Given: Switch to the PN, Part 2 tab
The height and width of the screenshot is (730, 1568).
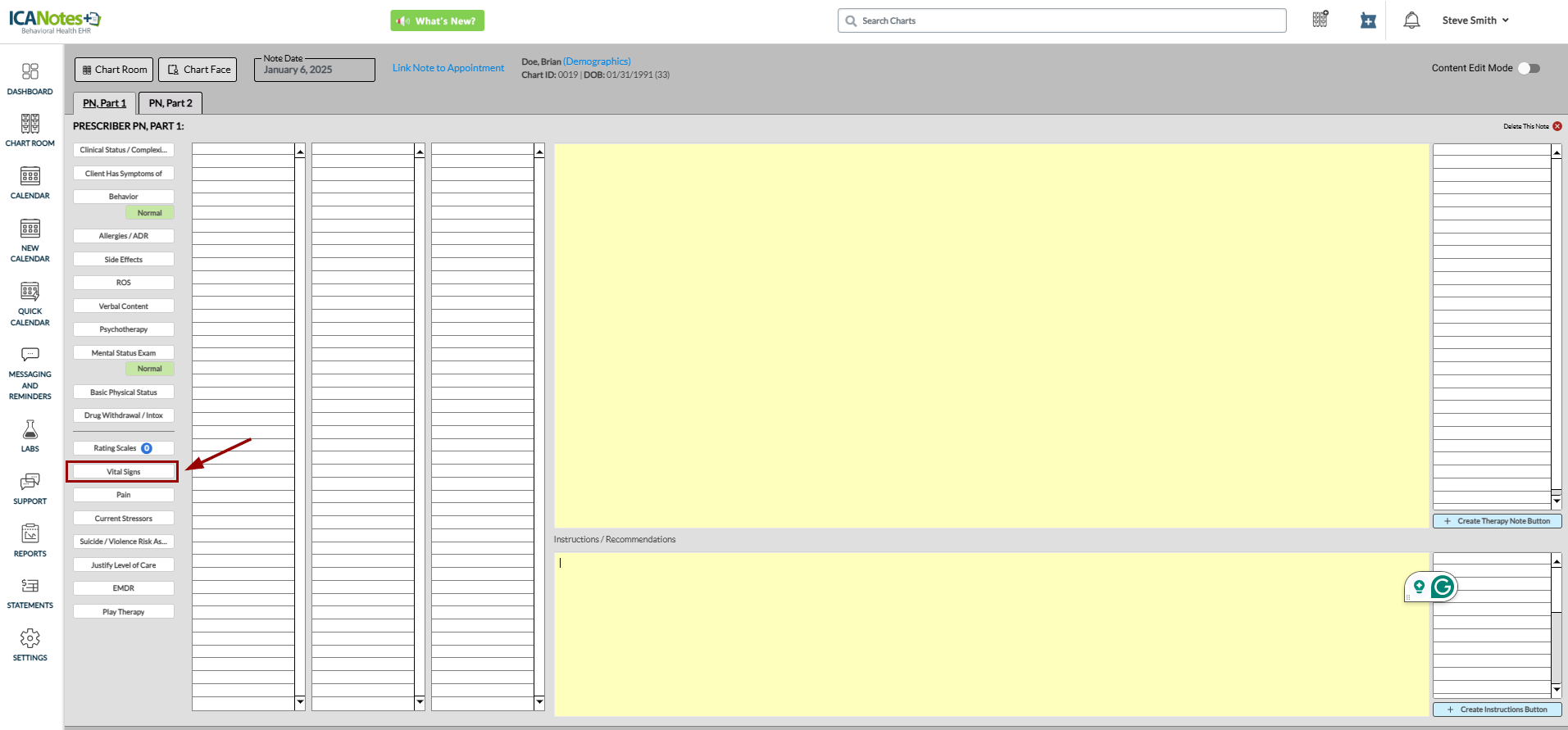Looking at the screenshot, I should (x=170, y=103).
